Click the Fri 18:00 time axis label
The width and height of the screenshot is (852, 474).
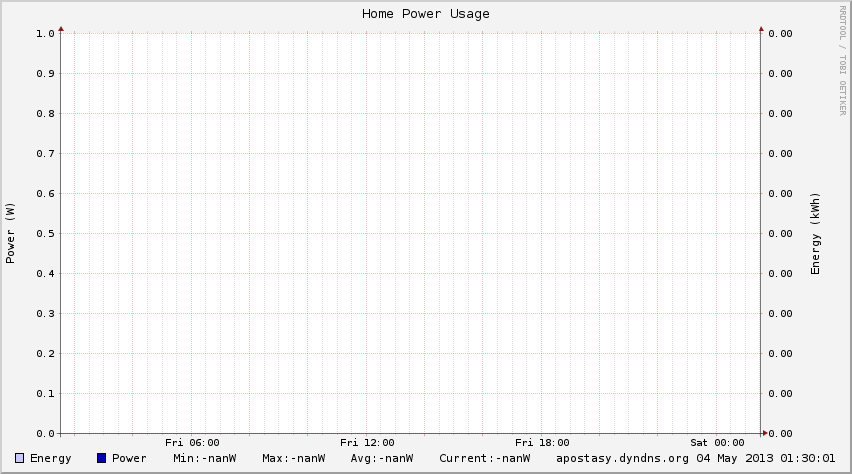[x=542, y=442]
